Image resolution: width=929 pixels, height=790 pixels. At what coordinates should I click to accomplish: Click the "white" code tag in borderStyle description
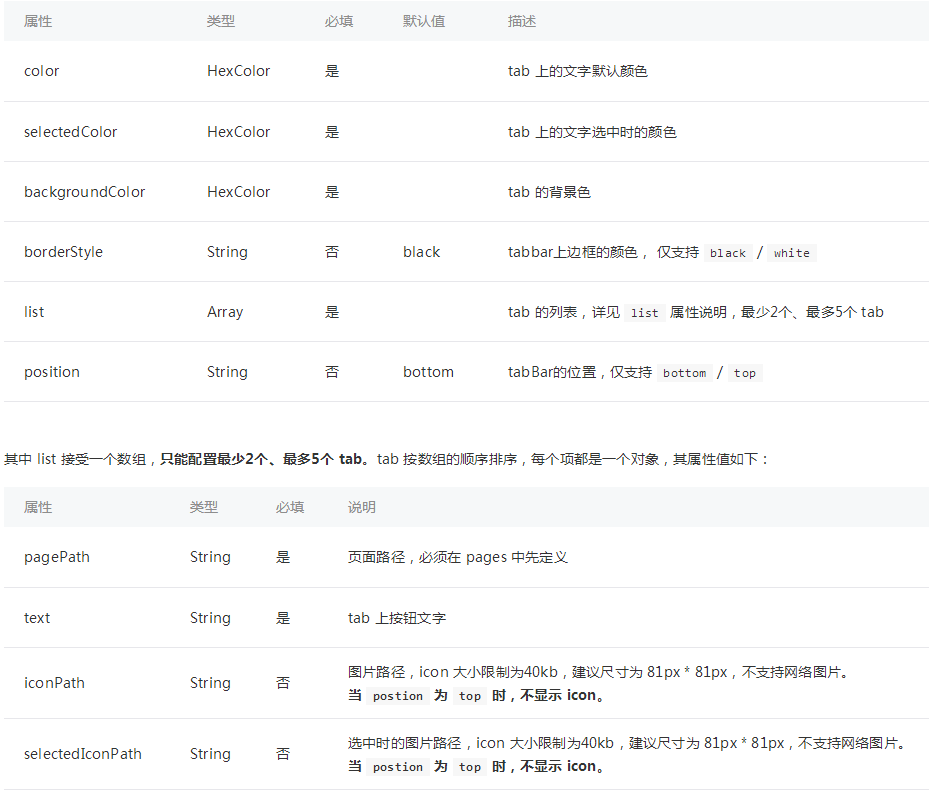click(791, 253)
